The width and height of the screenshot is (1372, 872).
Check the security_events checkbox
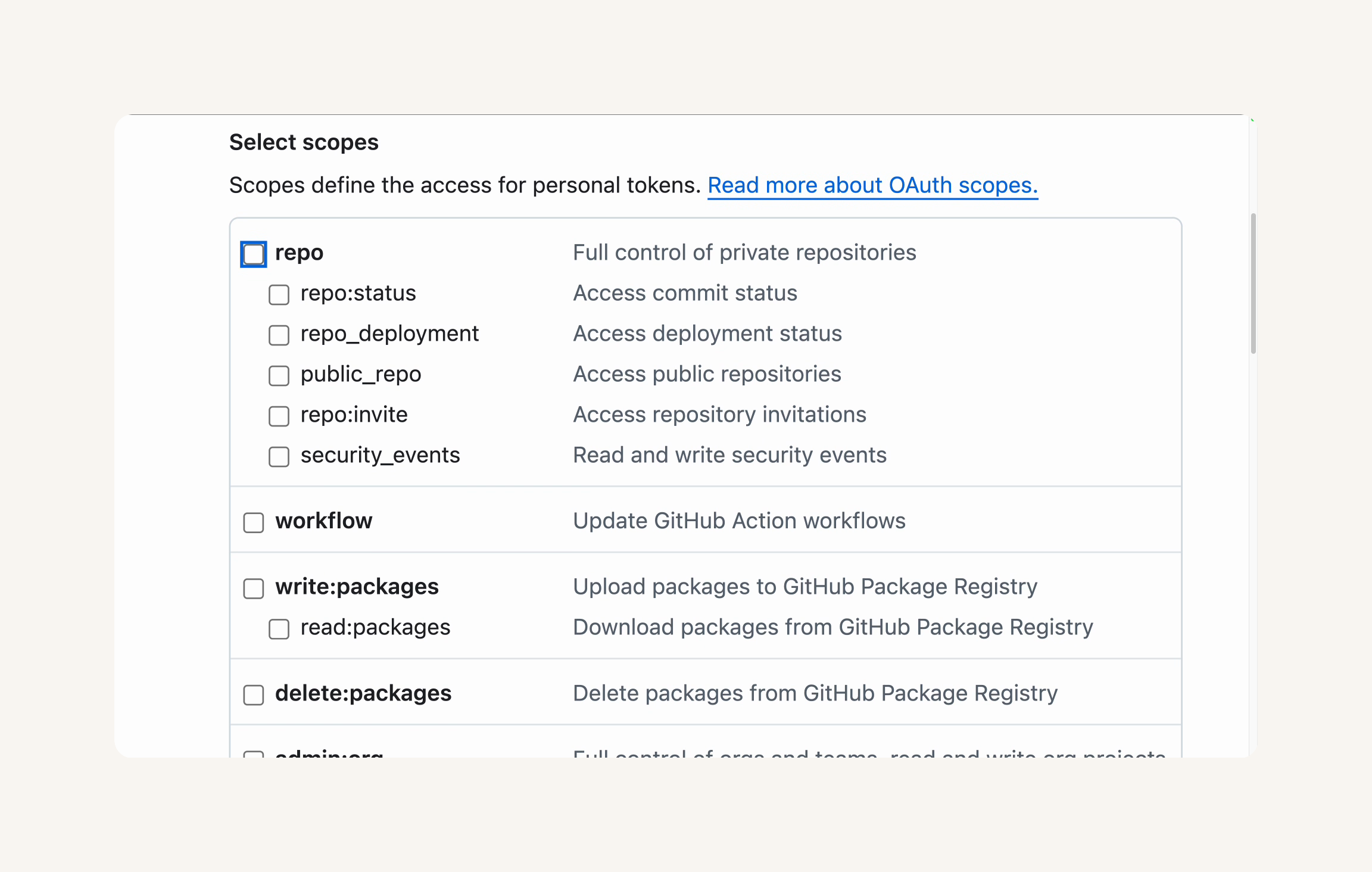(x=279, y=457)
